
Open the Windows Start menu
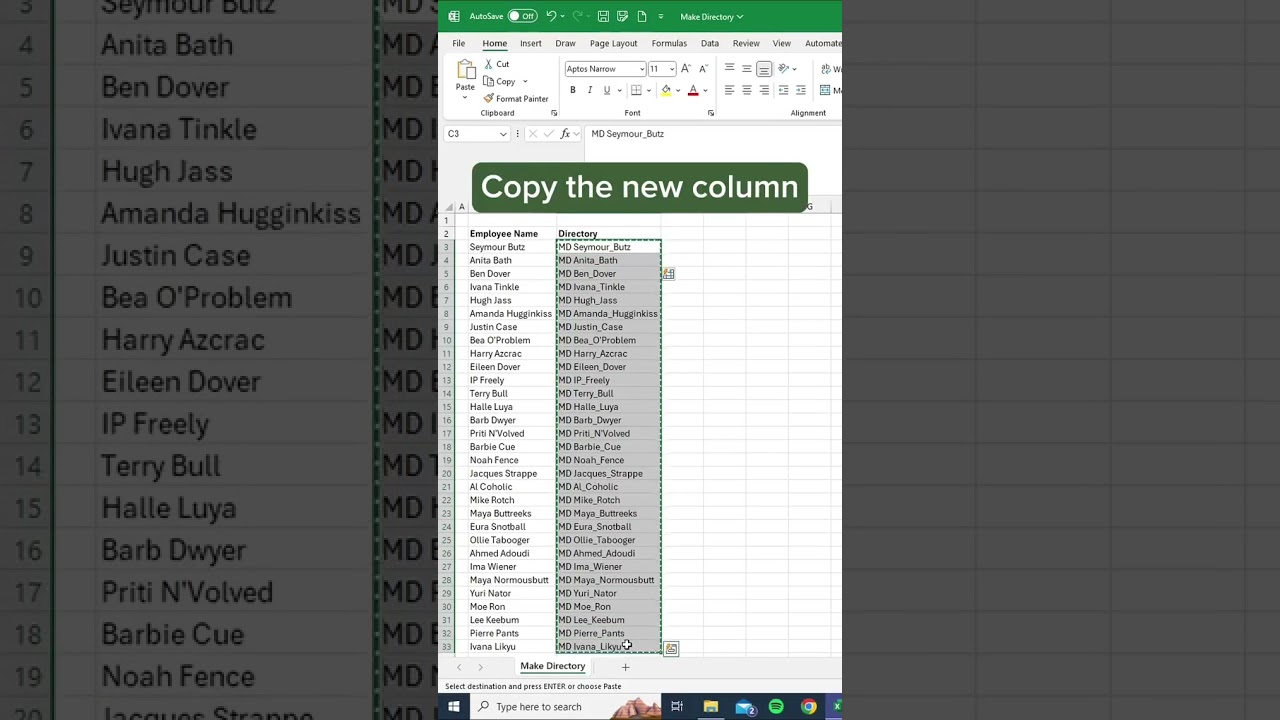click(x=453, y=707)
